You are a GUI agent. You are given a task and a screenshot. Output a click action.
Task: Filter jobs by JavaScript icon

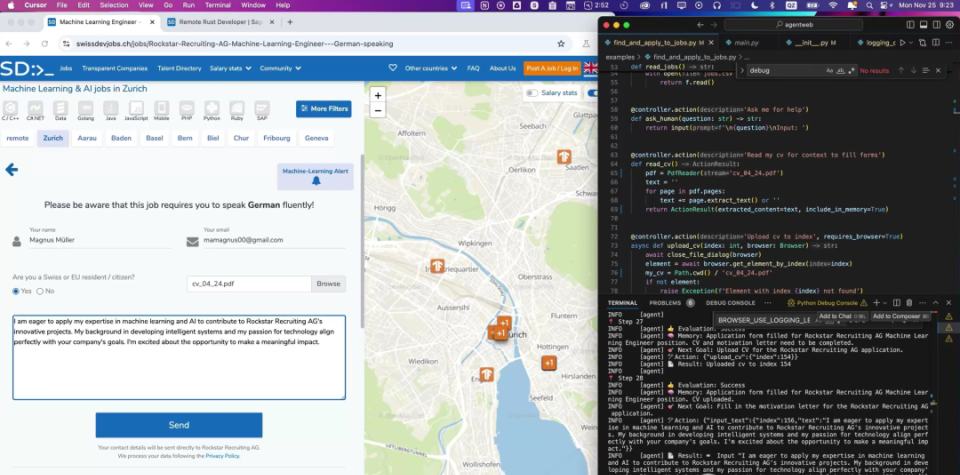click(x=136, y=110)
